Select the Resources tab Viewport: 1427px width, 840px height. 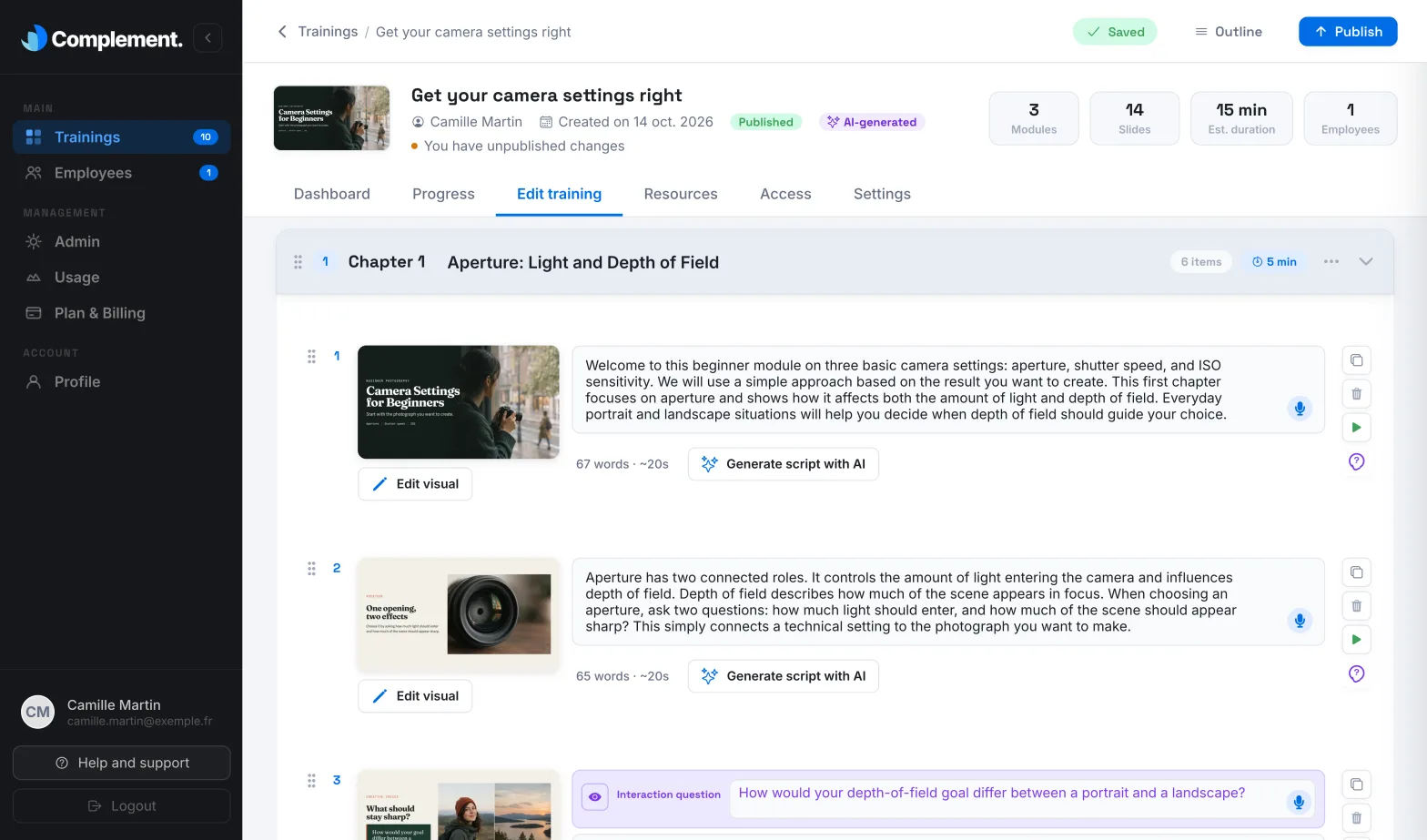pos(681,194)
